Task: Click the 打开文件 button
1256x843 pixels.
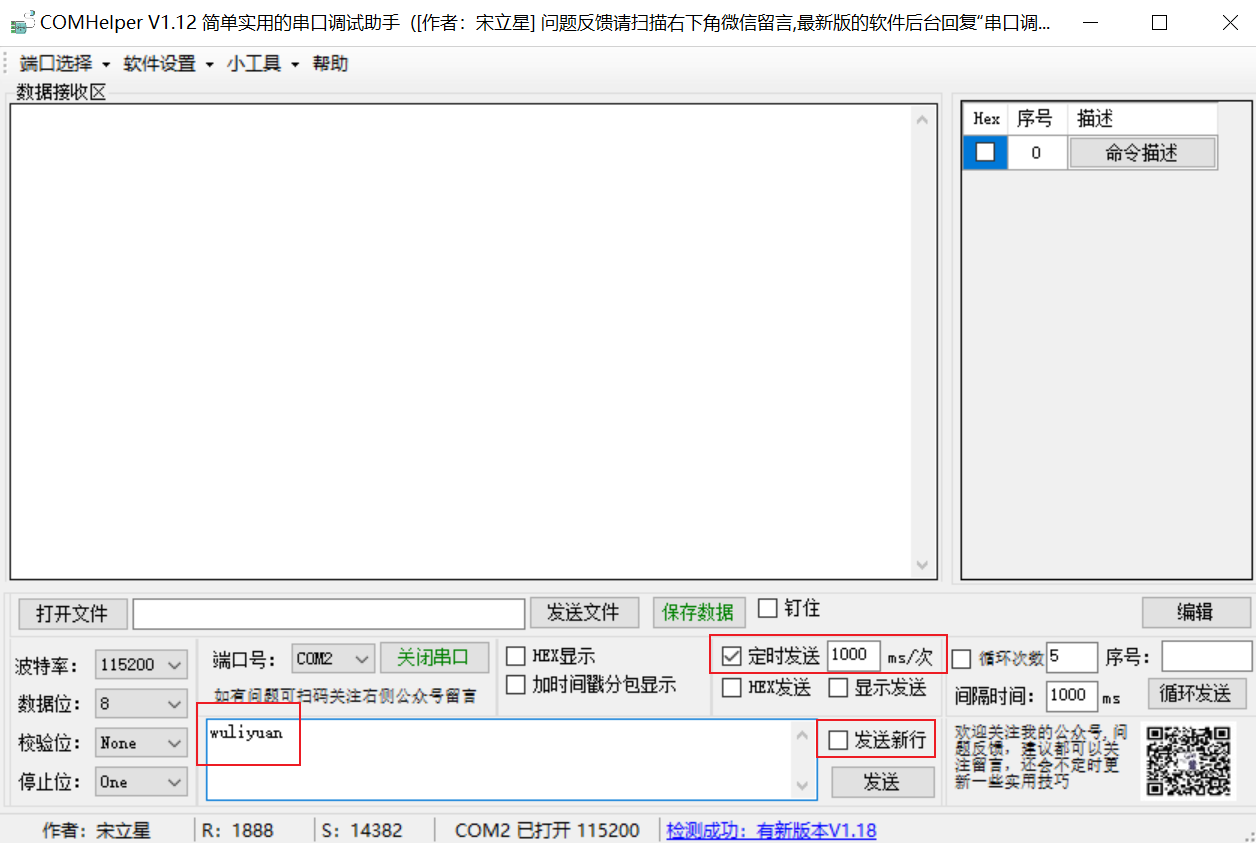Action: pos(72,613)
